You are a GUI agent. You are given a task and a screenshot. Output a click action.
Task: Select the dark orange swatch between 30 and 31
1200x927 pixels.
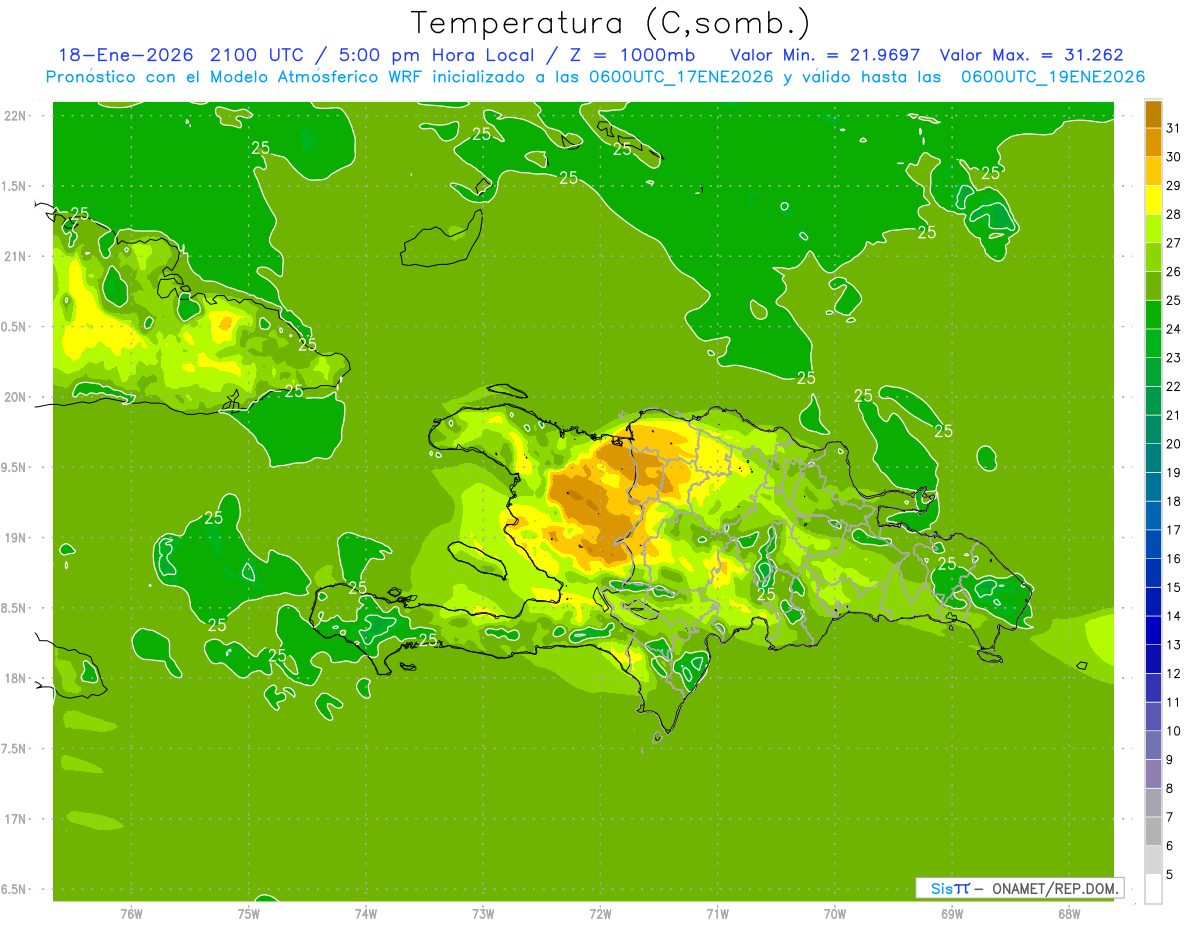pyautogui.click(x=1154, y=142)
